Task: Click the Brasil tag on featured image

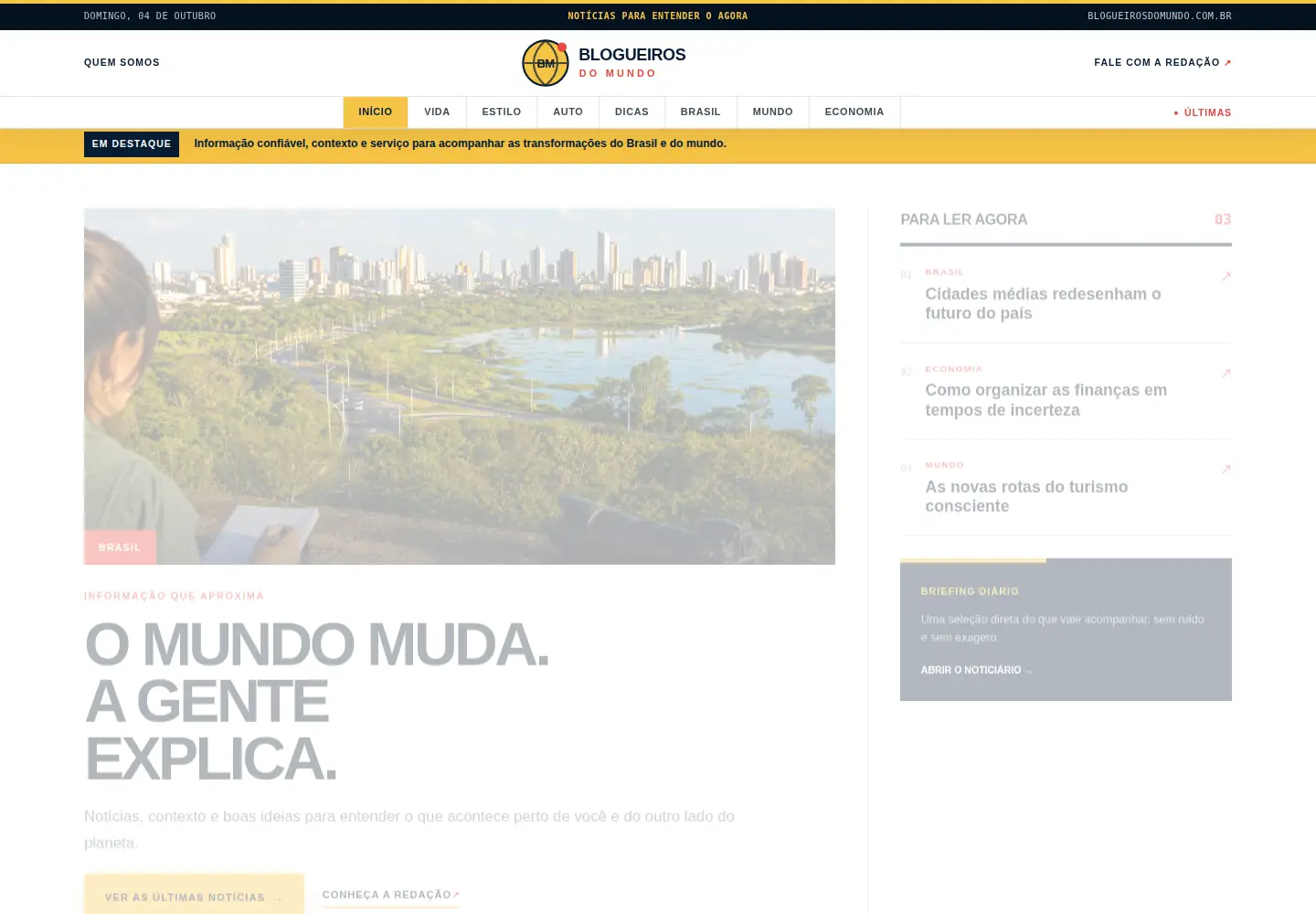Action: (x=120, y=547)
